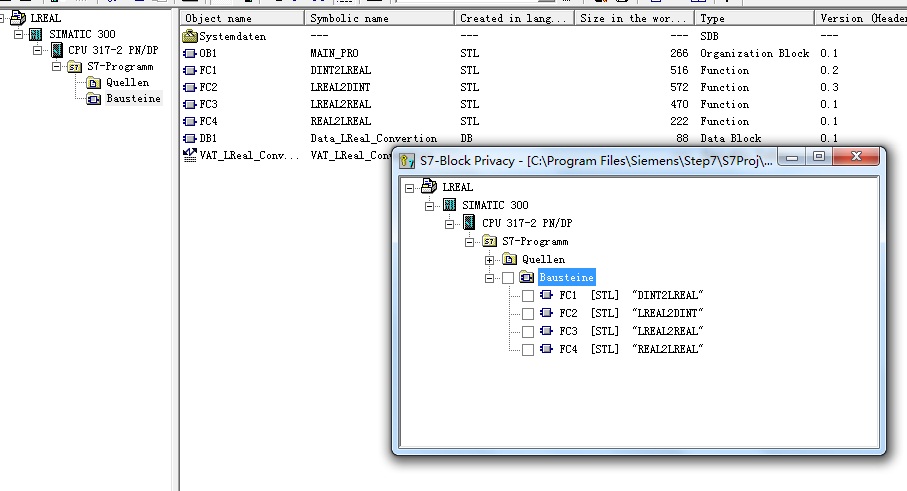Select VAT_LReal_Conv variable table icon

pyautogui.click(x=190, y=155)
